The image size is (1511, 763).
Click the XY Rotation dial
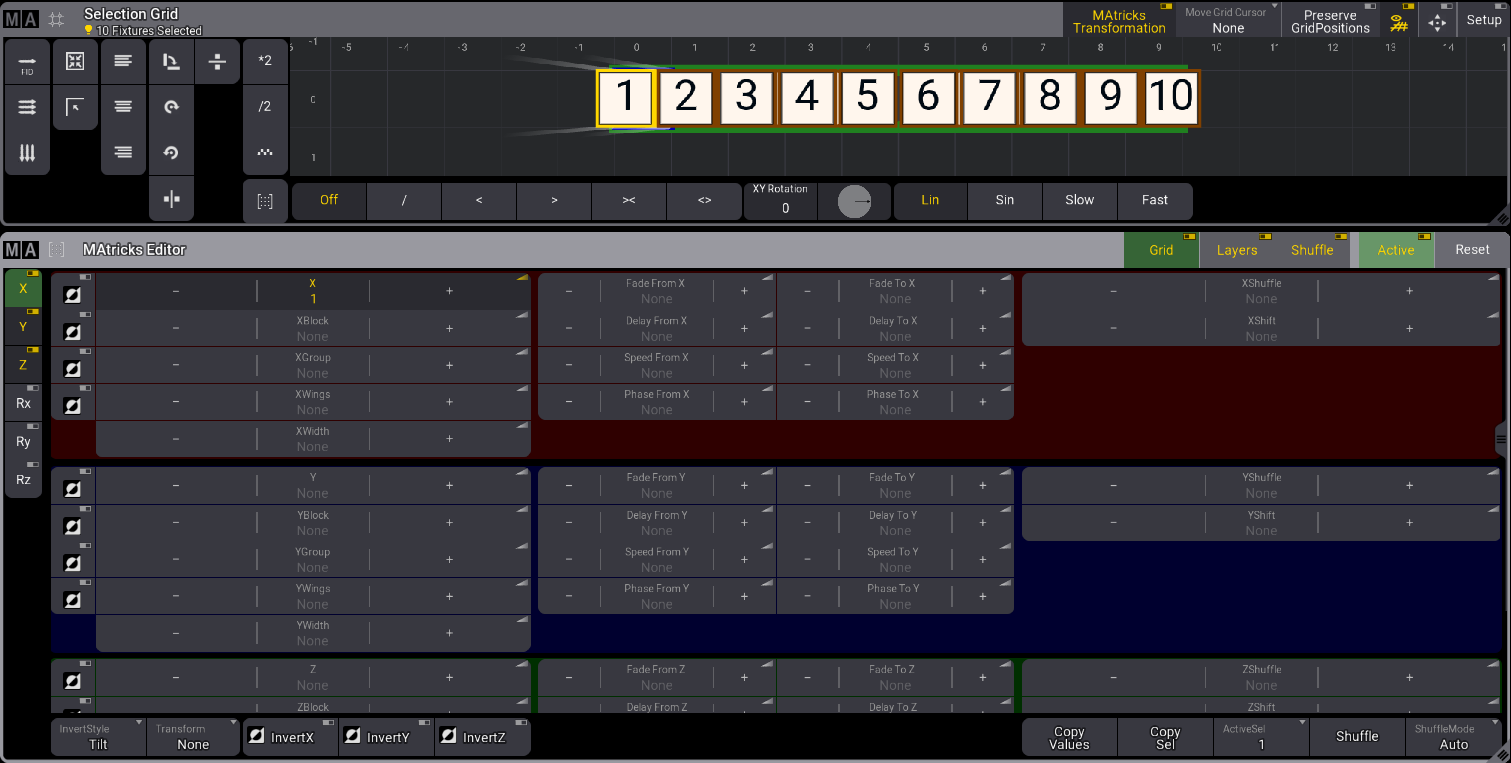(x=854, y=201)
